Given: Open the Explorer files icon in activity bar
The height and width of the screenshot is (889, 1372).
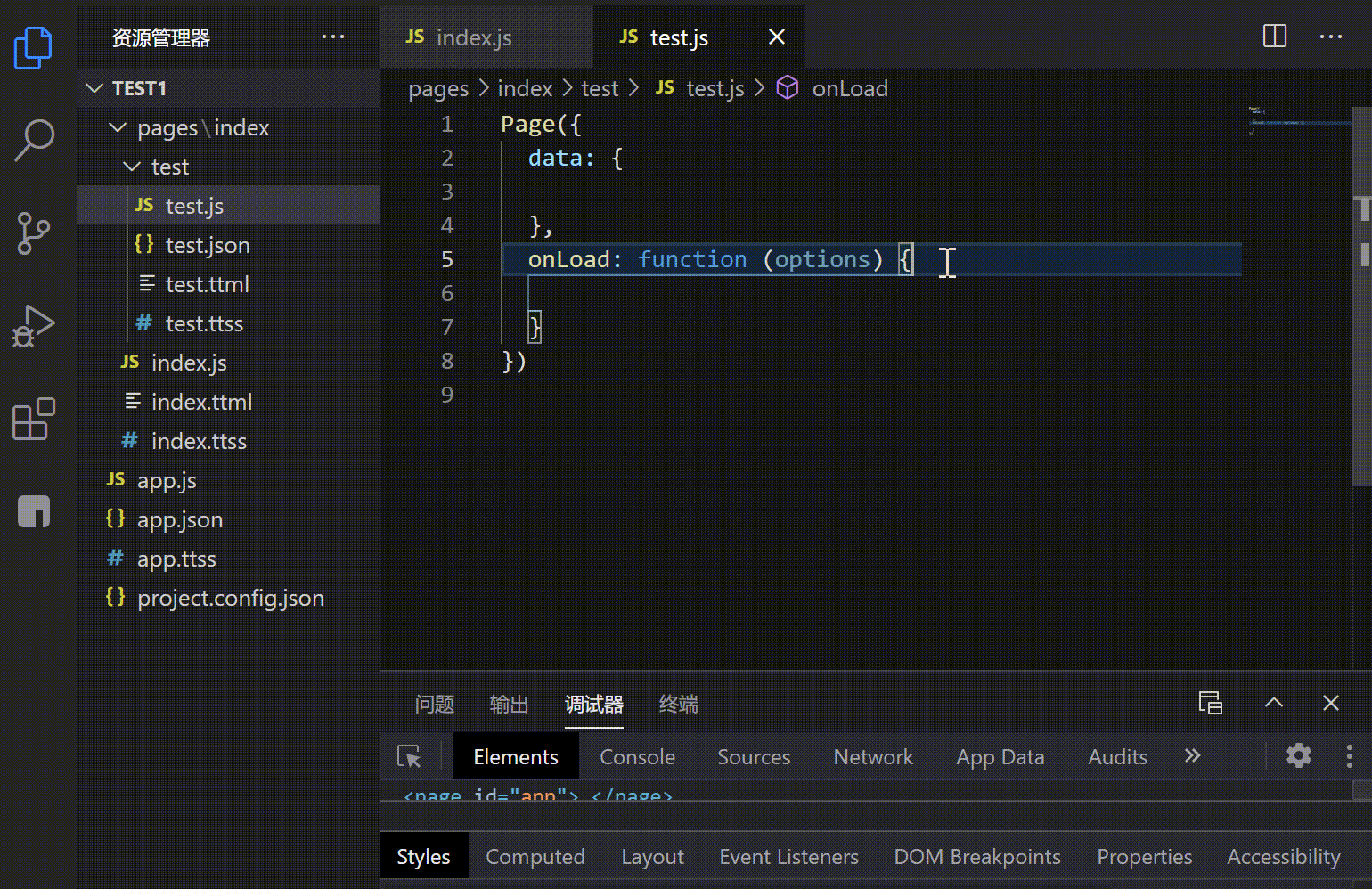Looking at the screenshot, I should tap(34, 47).
